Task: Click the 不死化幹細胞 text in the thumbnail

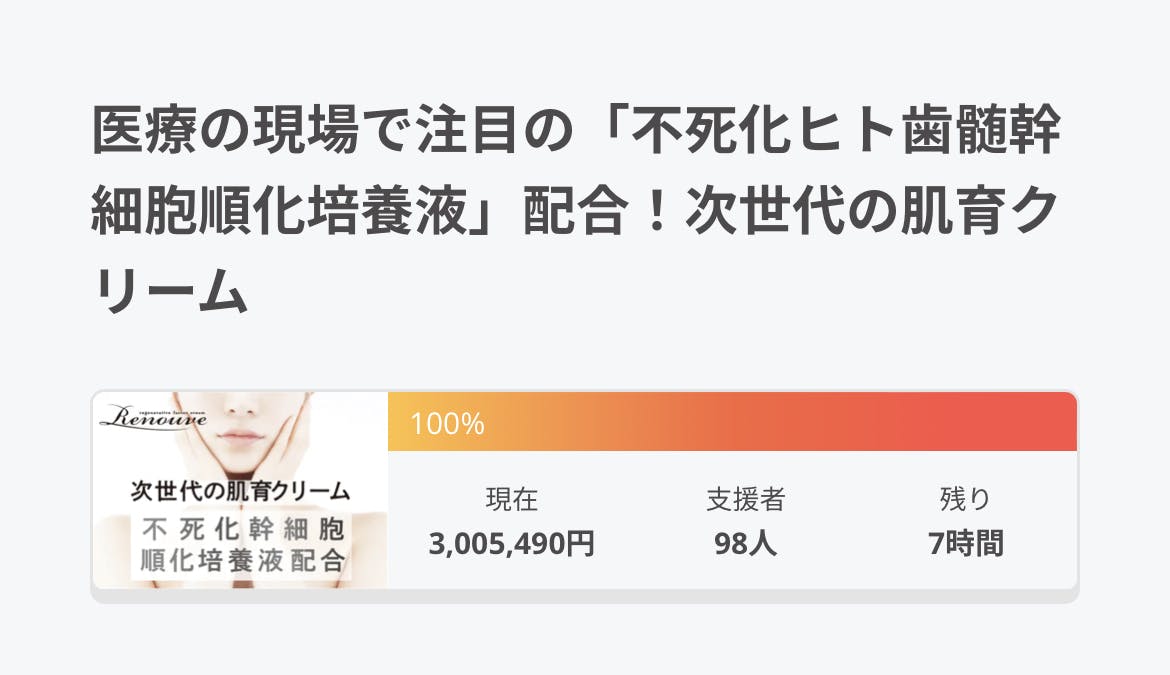Action: pyautogui.click(x=240, y=528)
